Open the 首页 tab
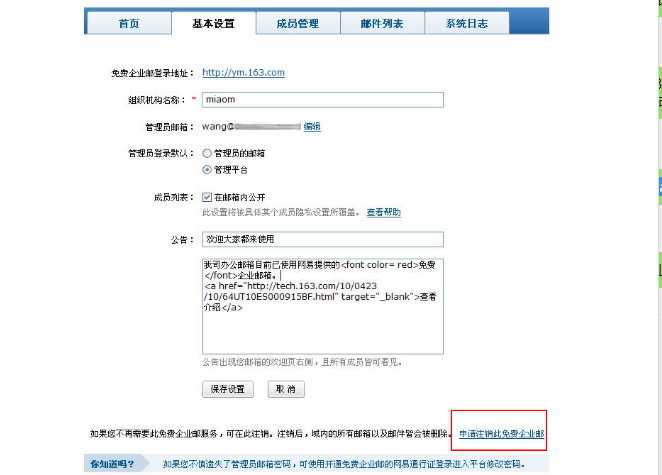This screenshot has width=662, height=475. (x=127, y=23)
